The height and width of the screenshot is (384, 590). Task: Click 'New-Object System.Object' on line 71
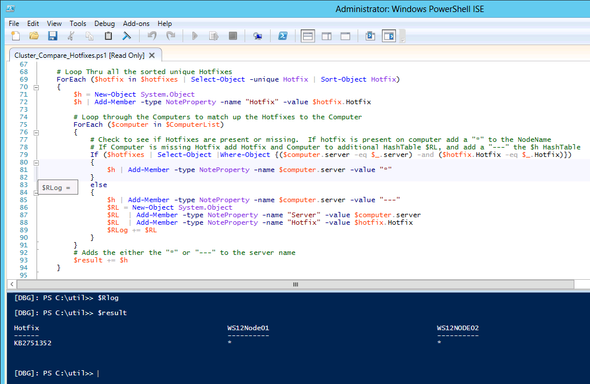[x=144, y=94]
